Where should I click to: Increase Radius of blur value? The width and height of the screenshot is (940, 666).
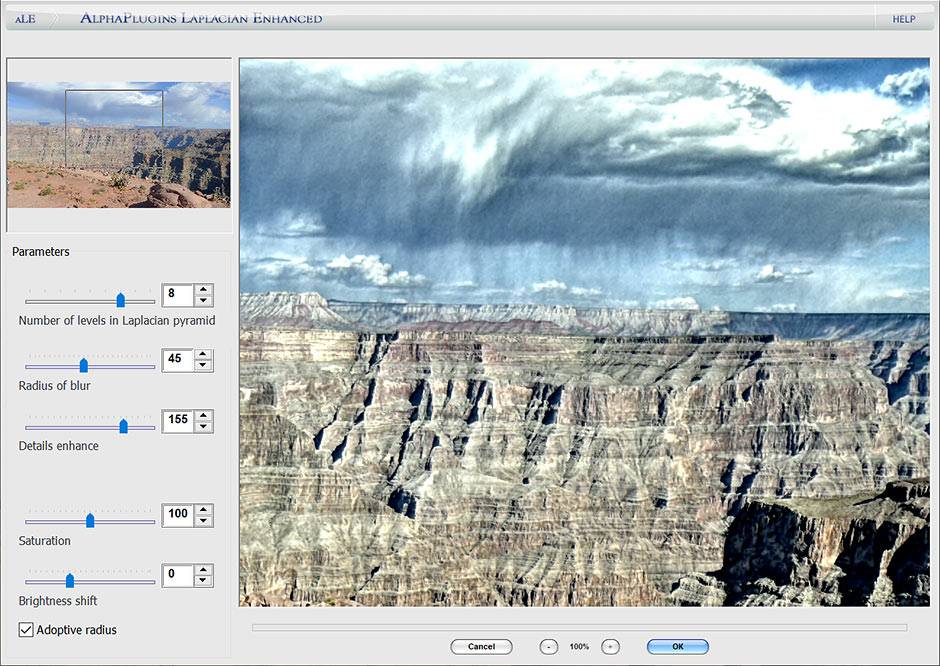[x=204, y=355]
